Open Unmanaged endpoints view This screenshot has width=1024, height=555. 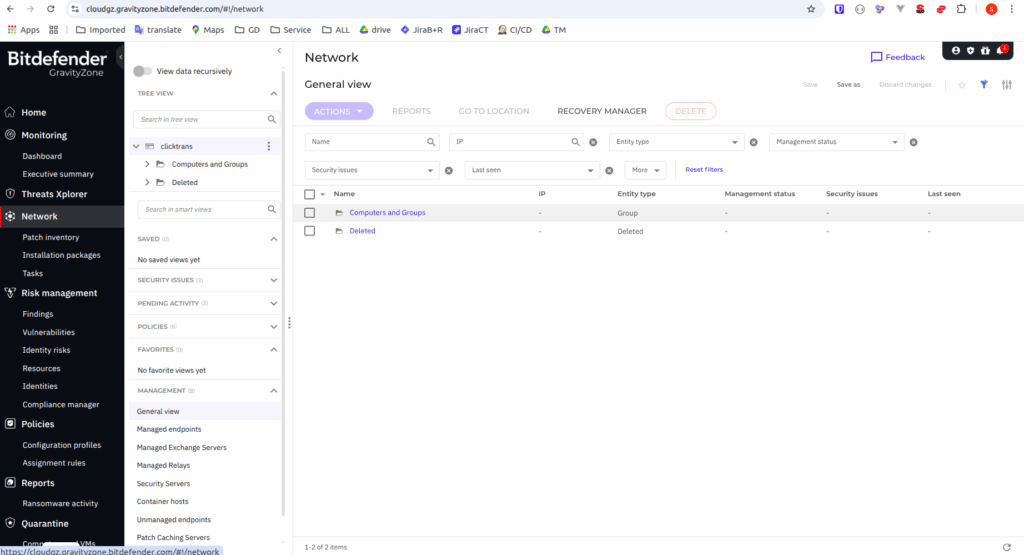click(x=174, y=520)
